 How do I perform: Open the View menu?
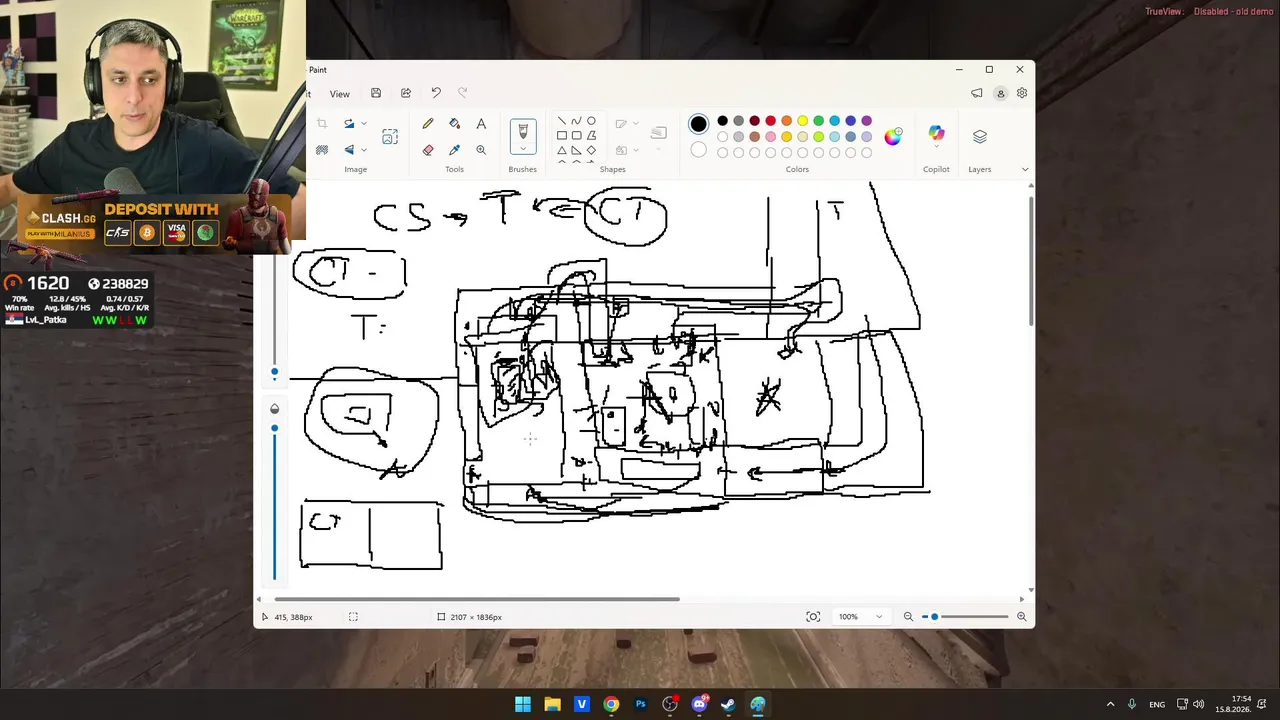(x=340, y=94)
